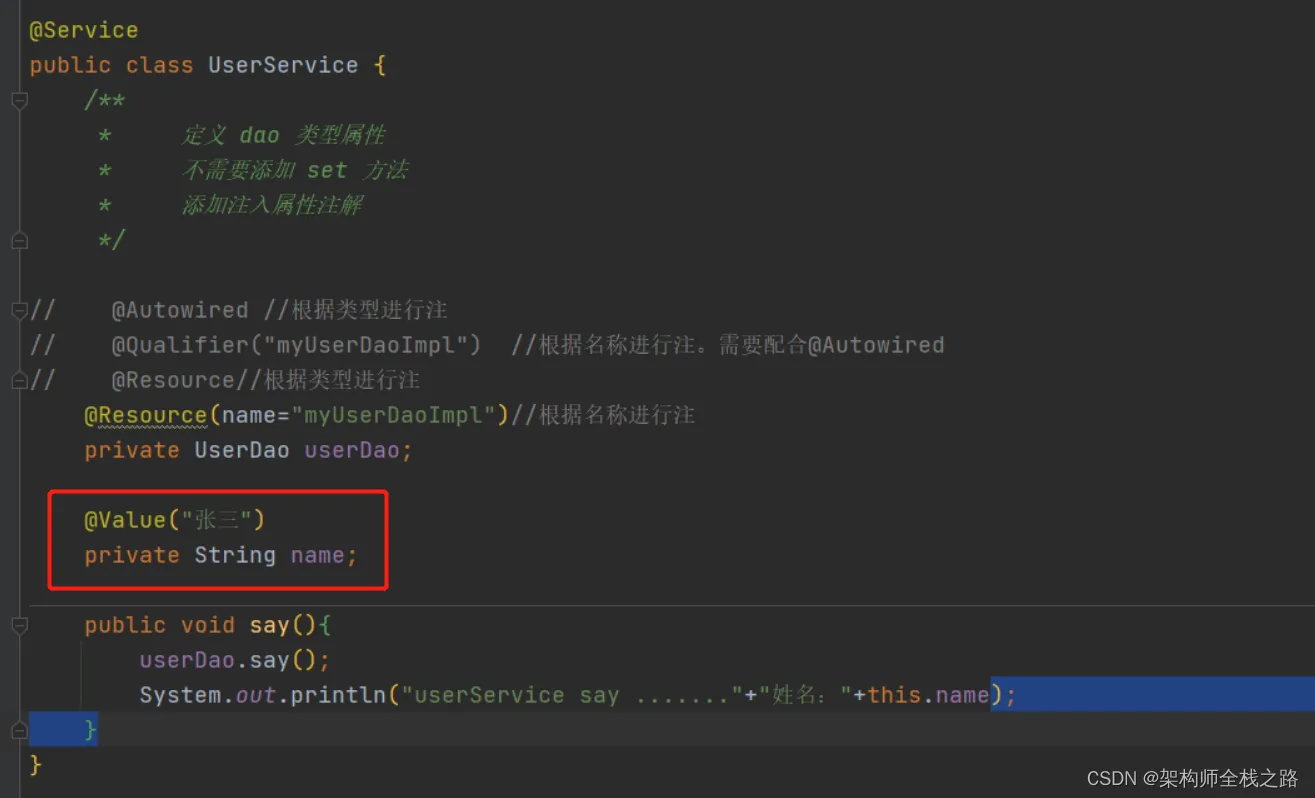Screen dimensions: 1315x798
Task: Click commented @Qualifier("myUserDaoImpl") annotation
Action: click(x=296, y=345)
